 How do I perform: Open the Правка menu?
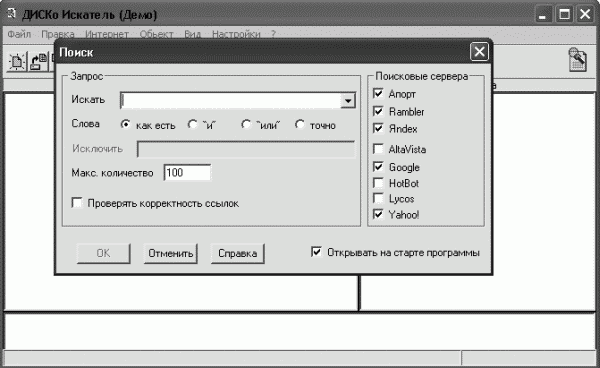(57, 34)
